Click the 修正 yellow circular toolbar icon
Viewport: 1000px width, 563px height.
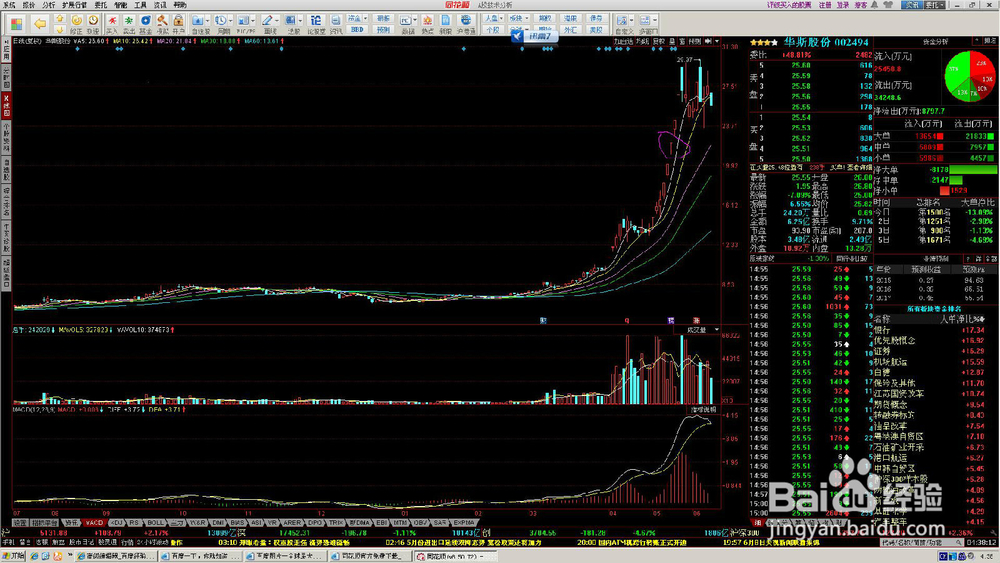tap(77, 24)
